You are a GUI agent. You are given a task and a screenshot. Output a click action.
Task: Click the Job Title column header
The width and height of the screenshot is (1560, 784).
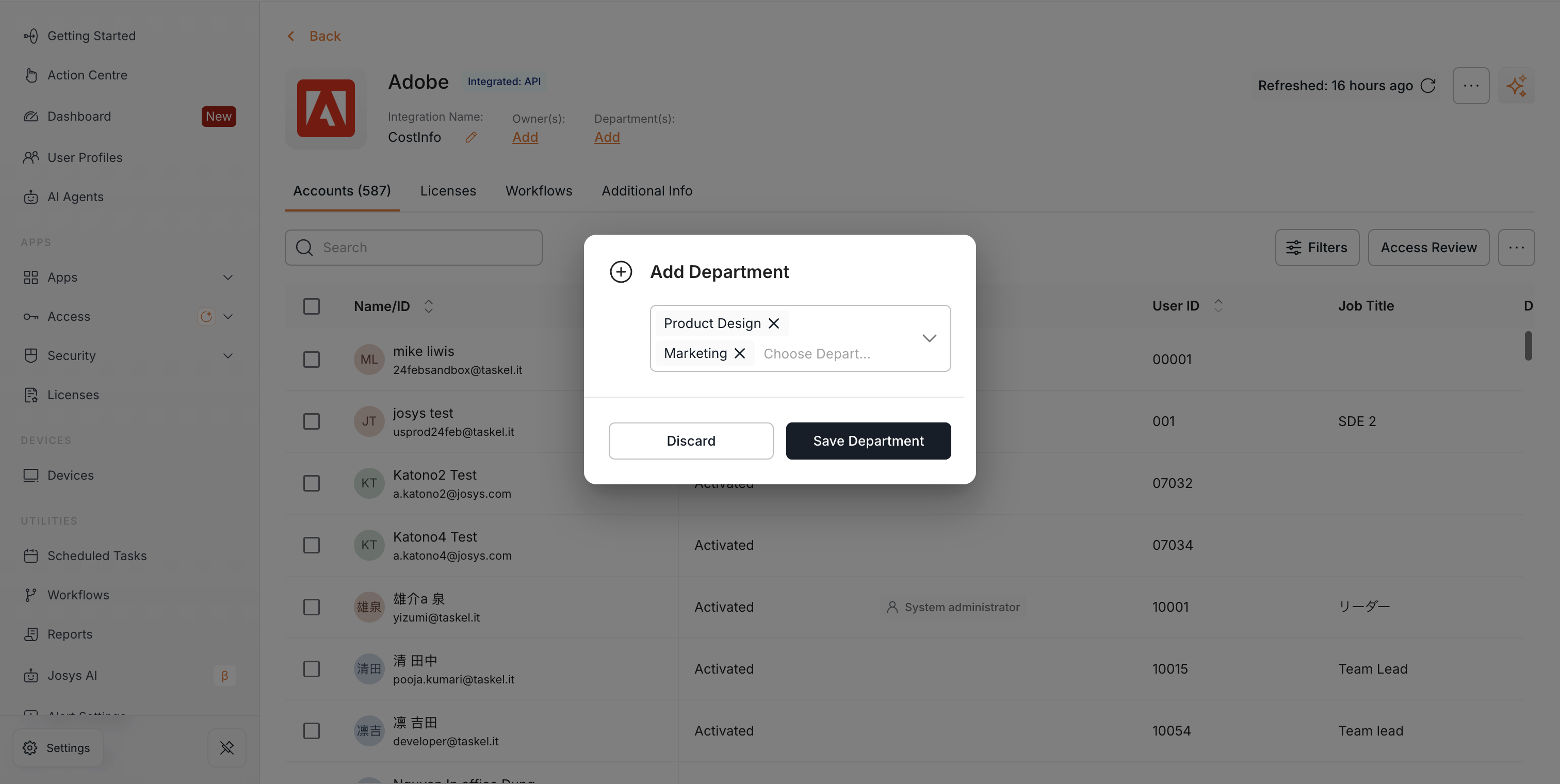(x=1366, y=306)
